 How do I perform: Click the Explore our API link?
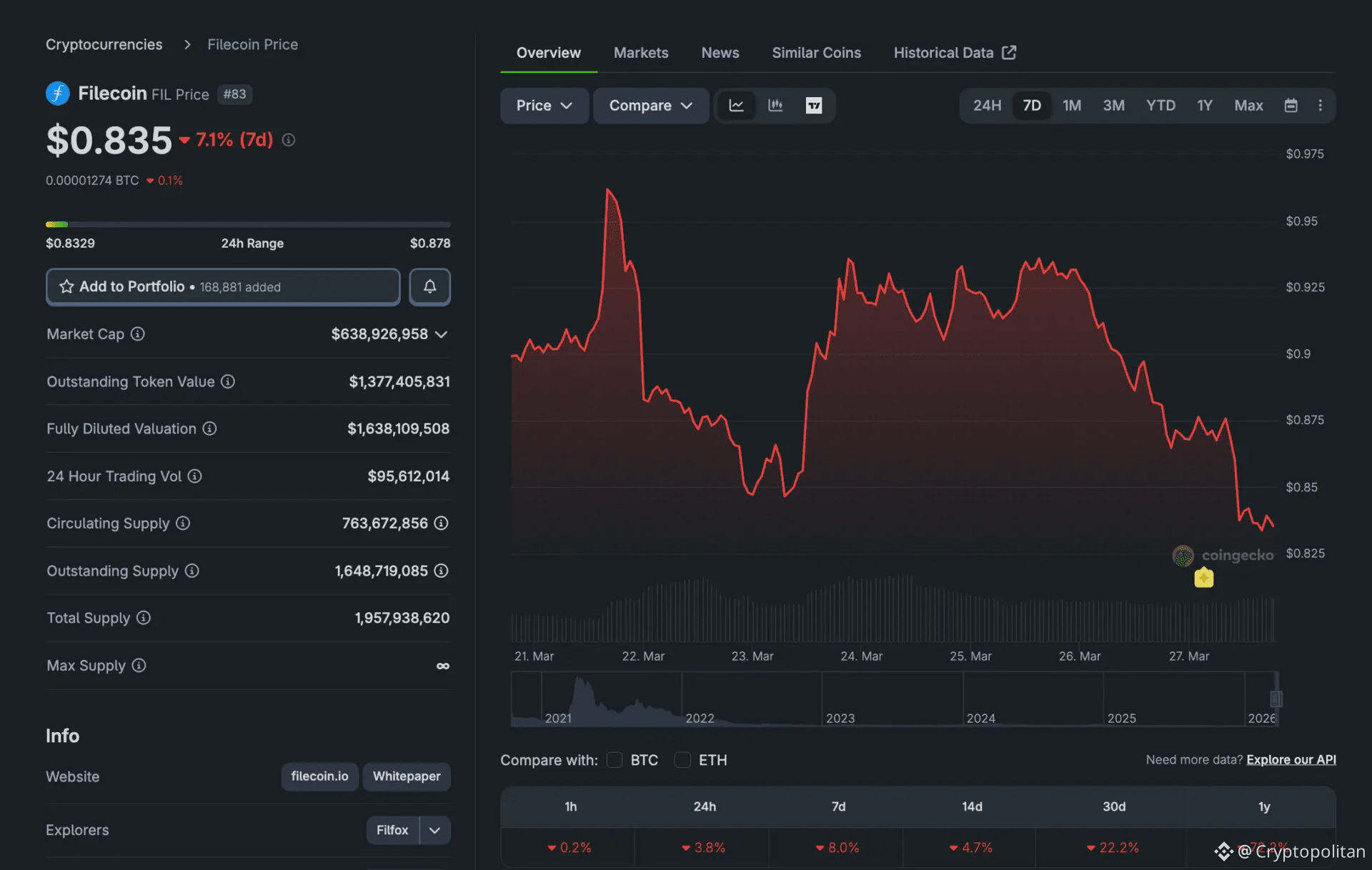click(1291, 760)
